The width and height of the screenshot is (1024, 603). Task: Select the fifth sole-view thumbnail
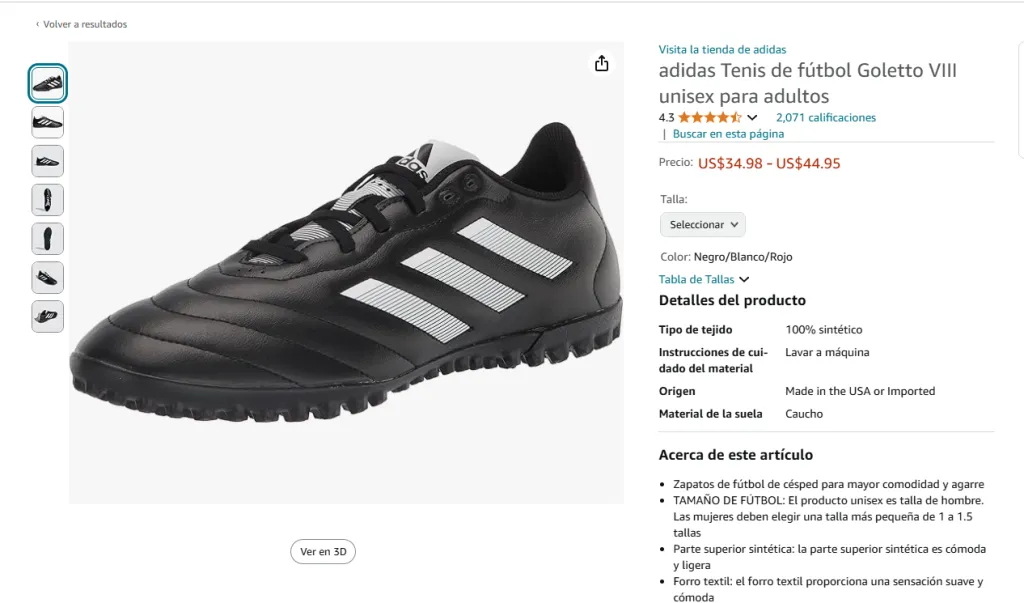pos(47,239)
